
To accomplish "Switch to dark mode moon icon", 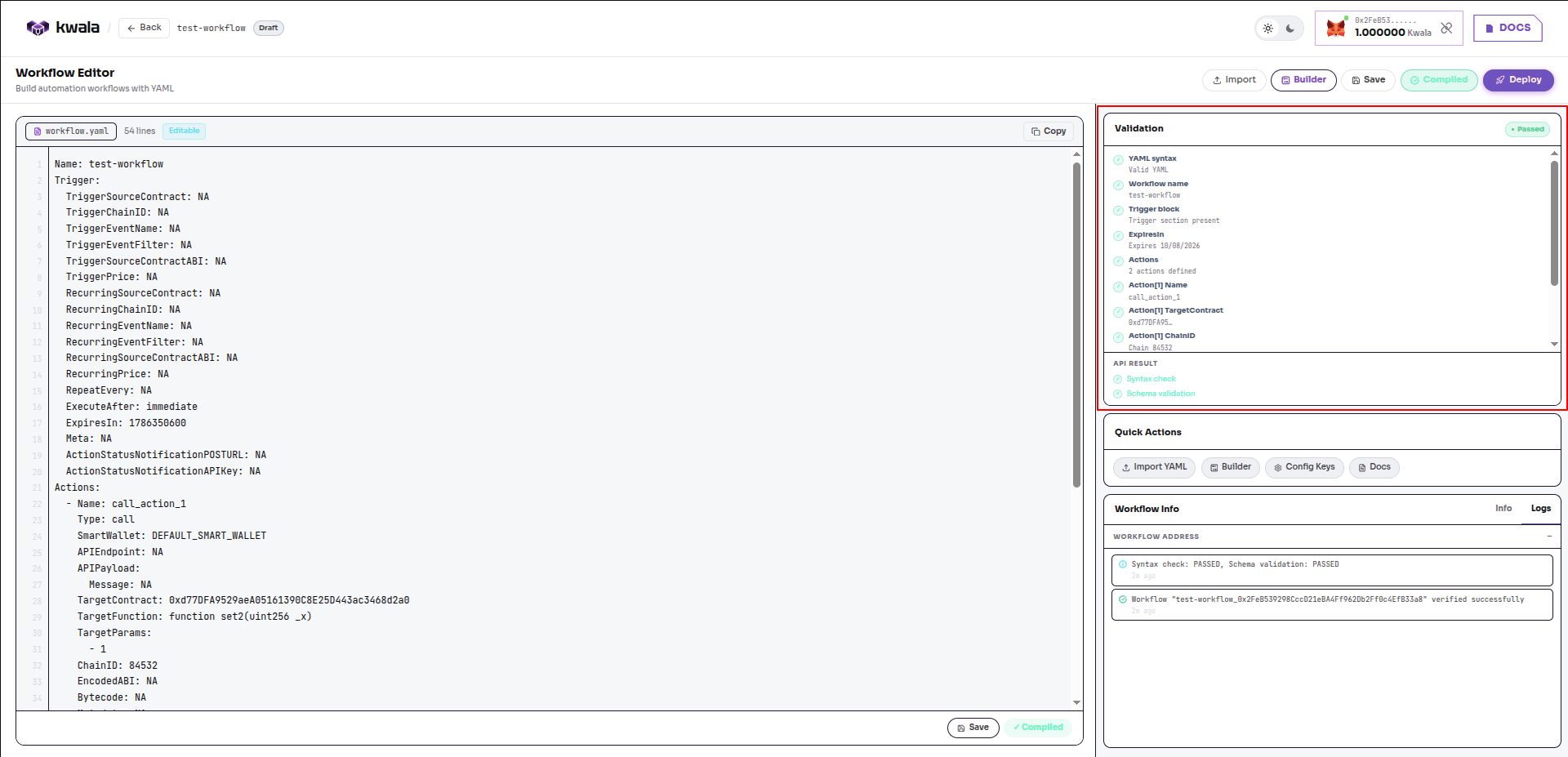I will tap(1290, 29).
